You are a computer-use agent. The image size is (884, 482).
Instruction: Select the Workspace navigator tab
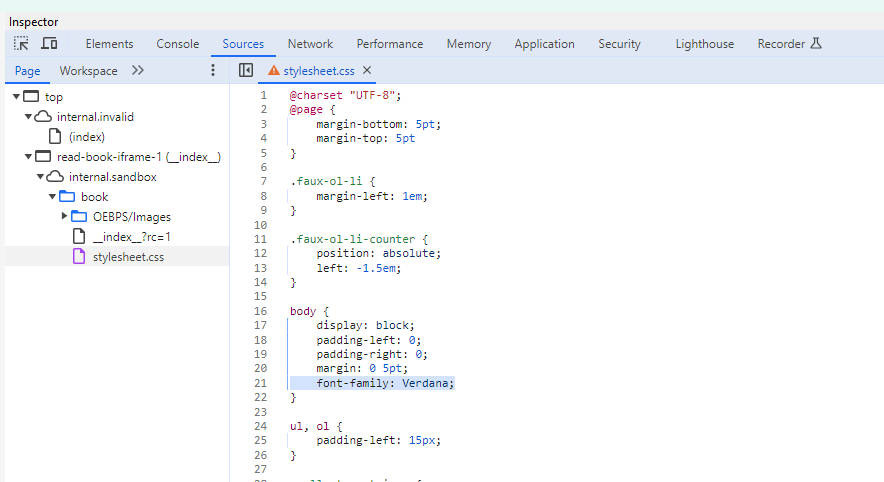(88, 71)
